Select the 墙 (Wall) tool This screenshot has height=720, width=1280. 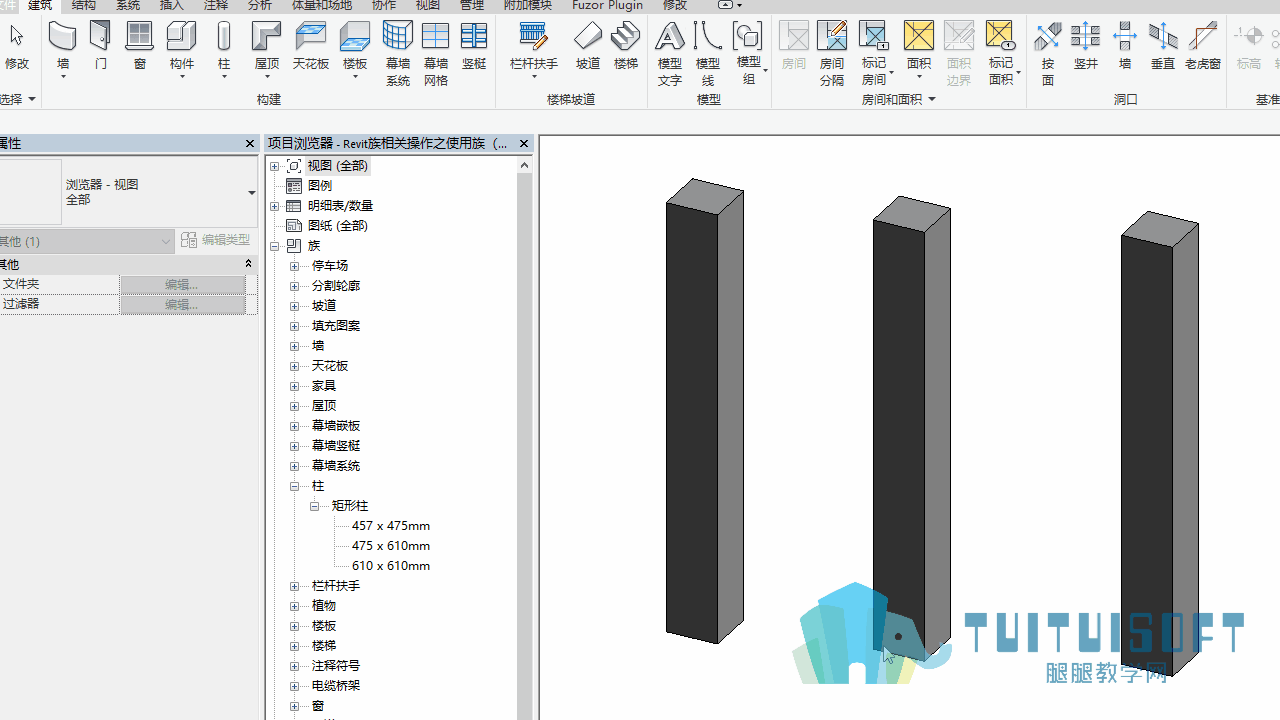point(62,47)
